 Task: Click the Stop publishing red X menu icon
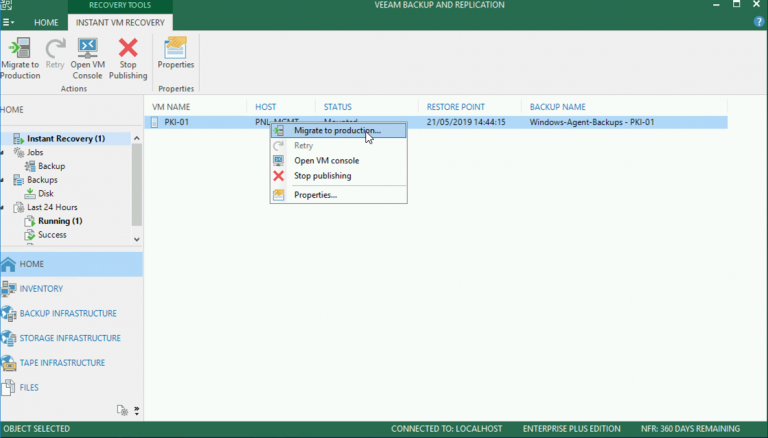pyautogui.click(x=279, y=176)
